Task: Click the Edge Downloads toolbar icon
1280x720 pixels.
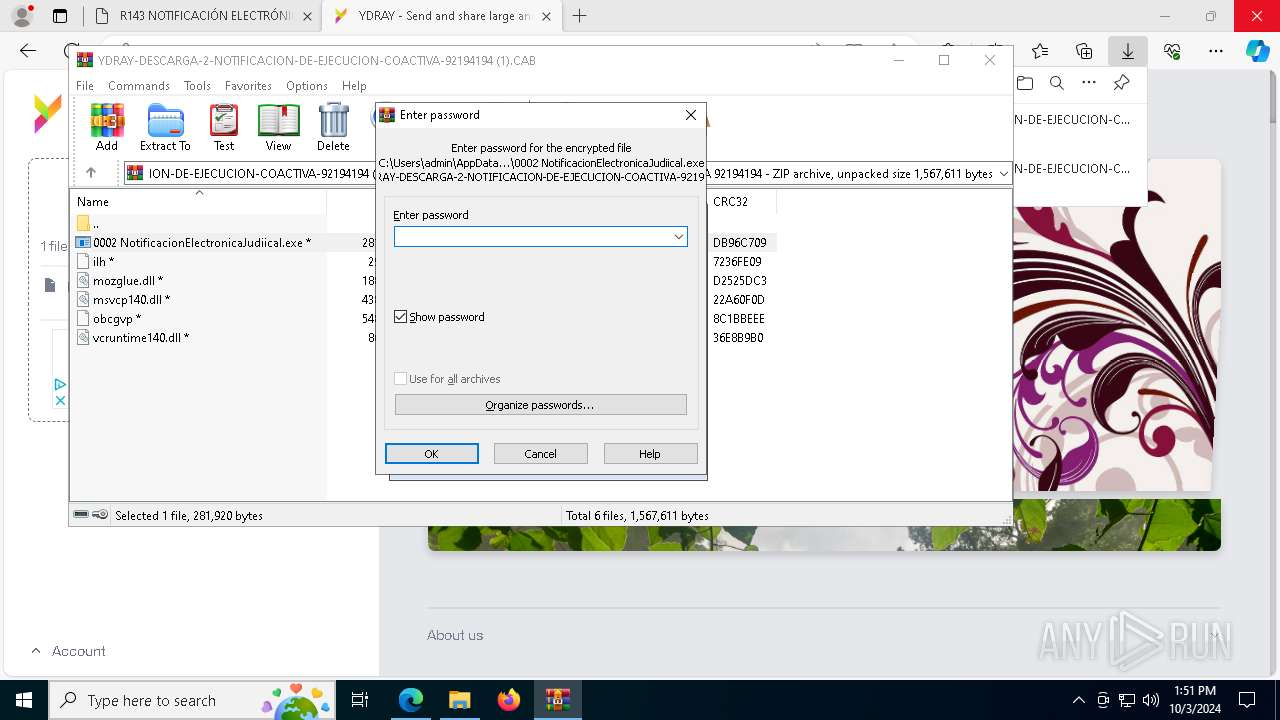Action: coord(1127,51)
